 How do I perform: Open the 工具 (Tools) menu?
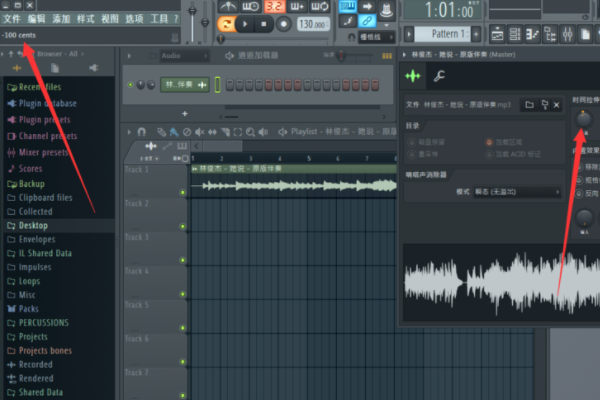159,19
